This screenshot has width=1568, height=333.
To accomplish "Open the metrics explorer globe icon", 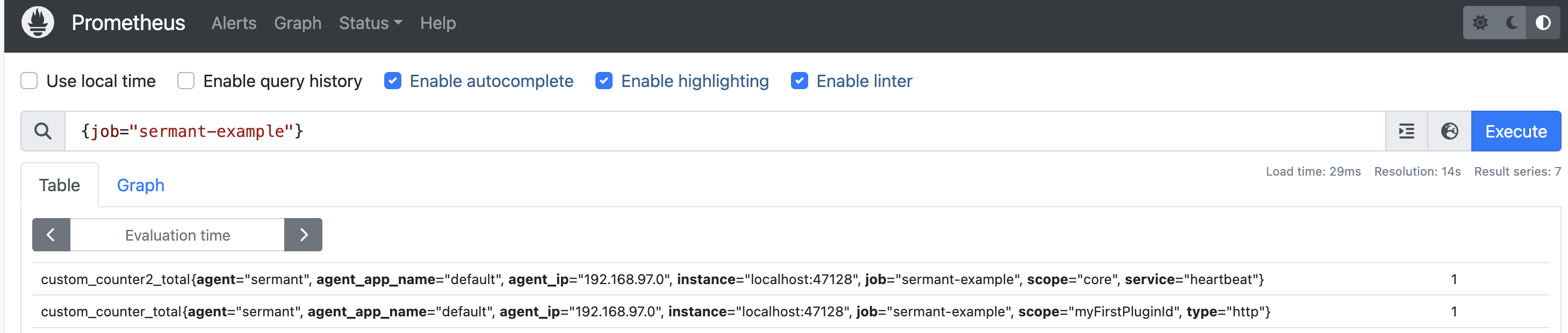I will 1449,131.
